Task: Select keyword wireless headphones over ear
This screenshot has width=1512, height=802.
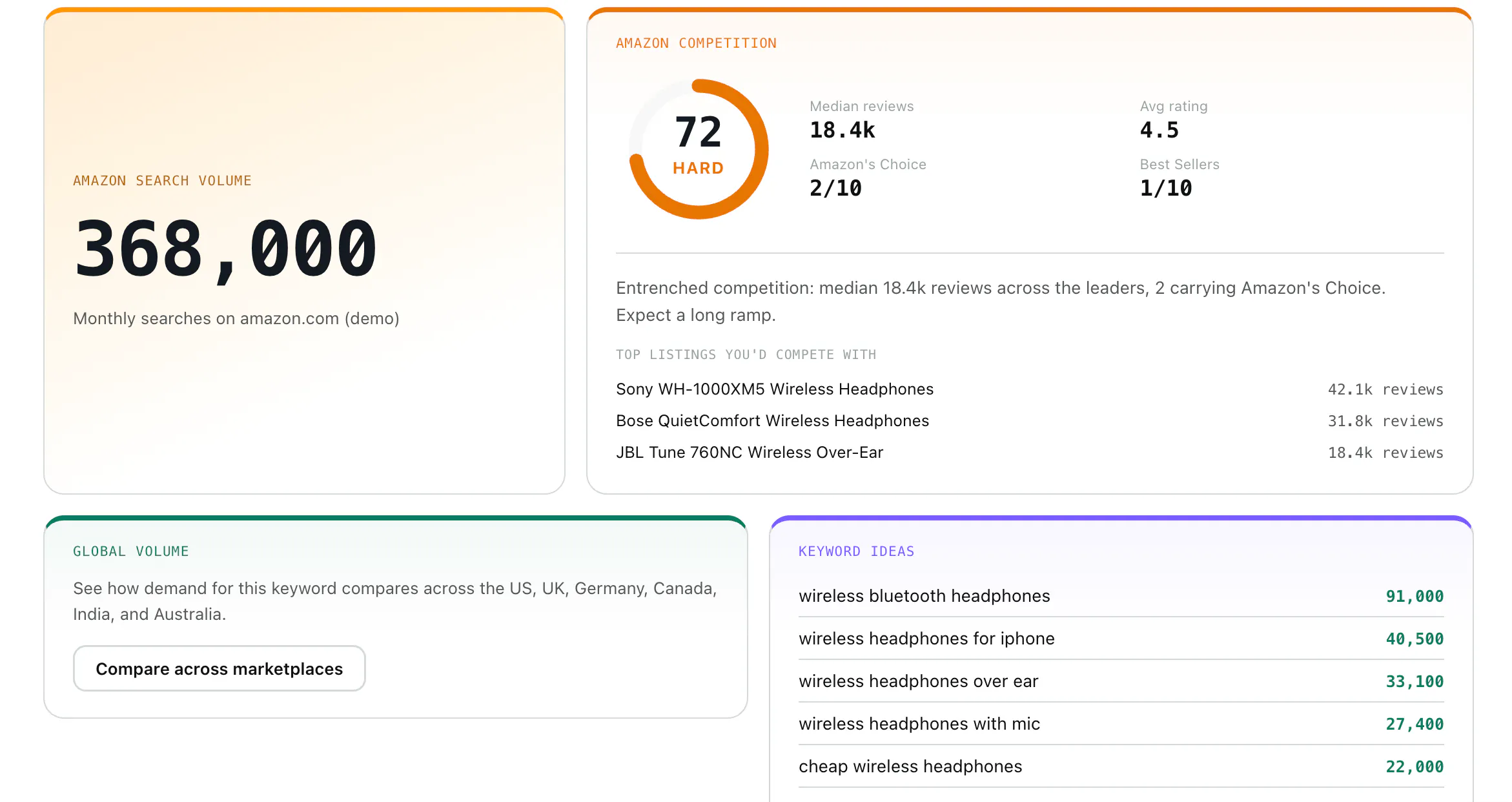Action: pyautogui.click(x=1121, y=681)
